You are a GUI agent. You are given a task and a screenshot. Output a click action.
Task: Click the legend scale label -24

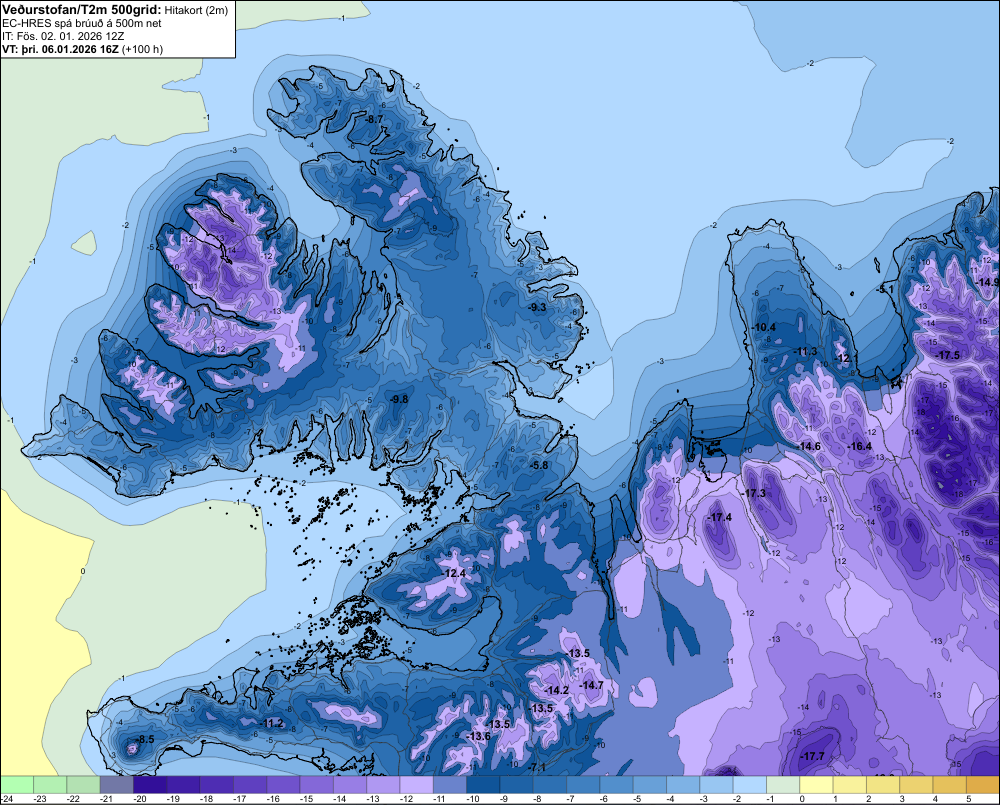(6, 799)
